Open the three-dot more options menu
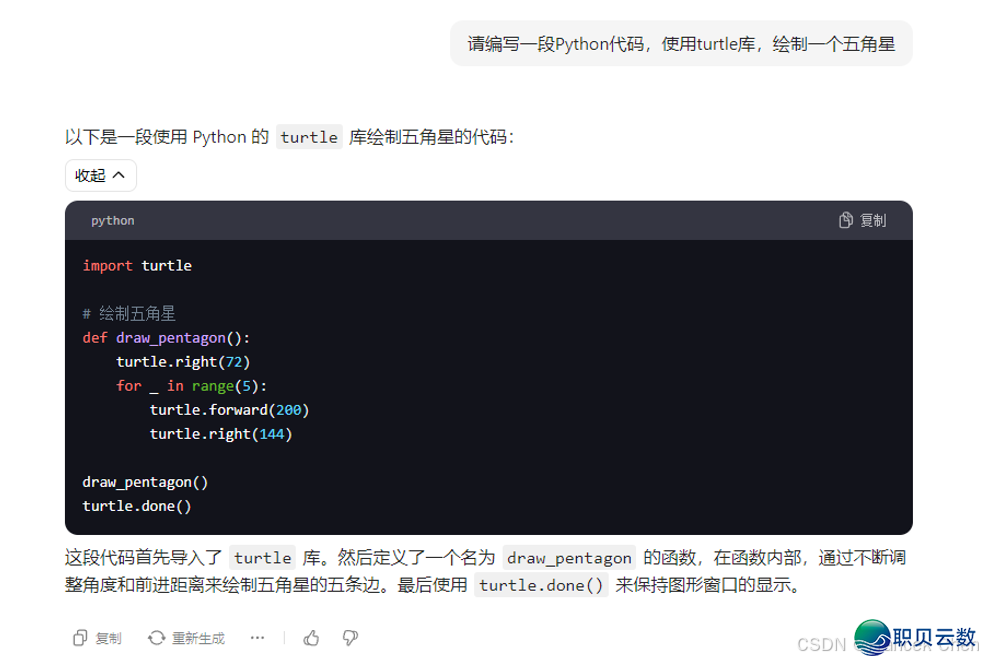Image resolution: width=983 pixels, height=662 pixels. tap(258, 638)
